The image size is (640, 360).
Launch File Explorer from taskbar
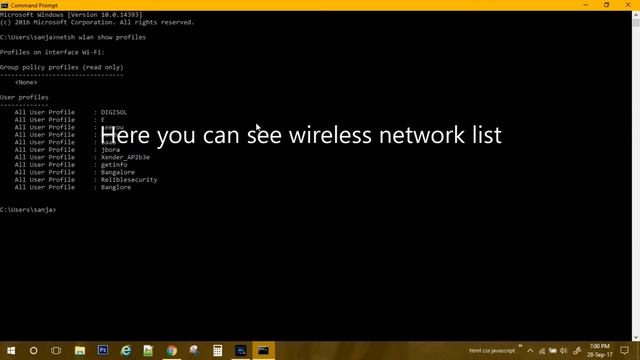80,351
